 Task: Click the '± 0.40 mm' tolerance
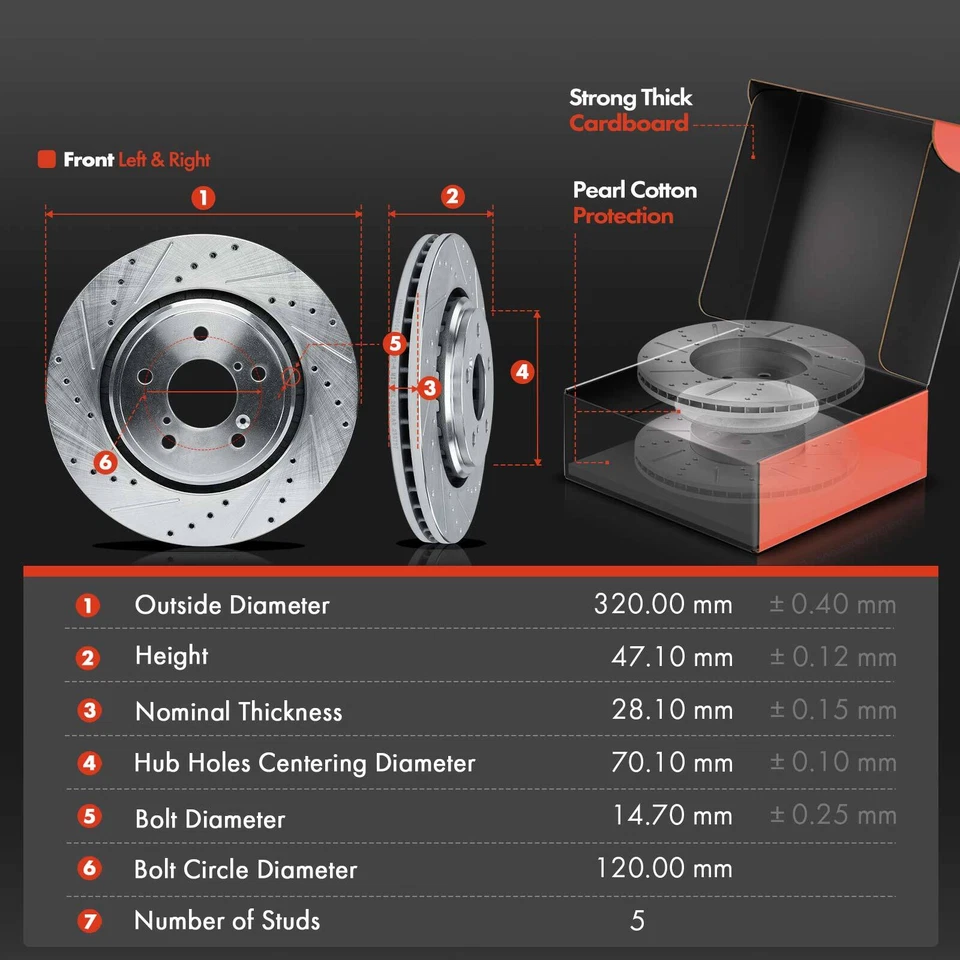click(x=833, y=604)
